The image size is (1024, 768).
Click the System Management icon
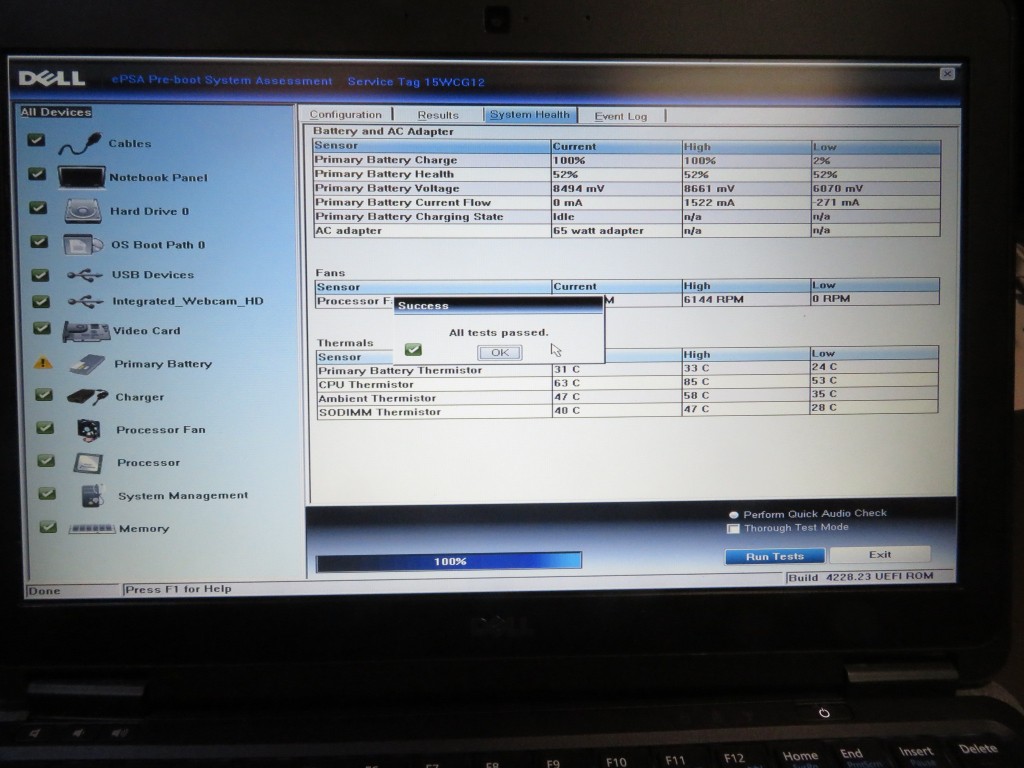coord(91,495)
